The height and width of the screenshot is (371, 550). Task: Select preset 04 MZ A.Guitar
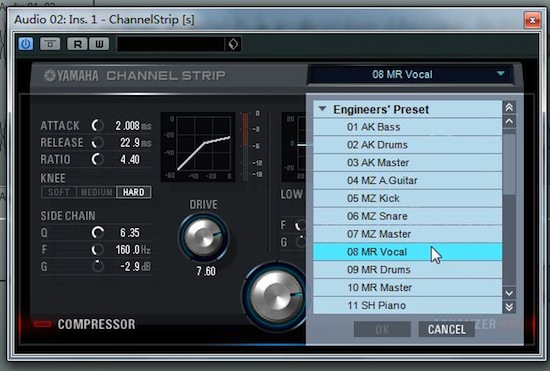tap(407, 181)
